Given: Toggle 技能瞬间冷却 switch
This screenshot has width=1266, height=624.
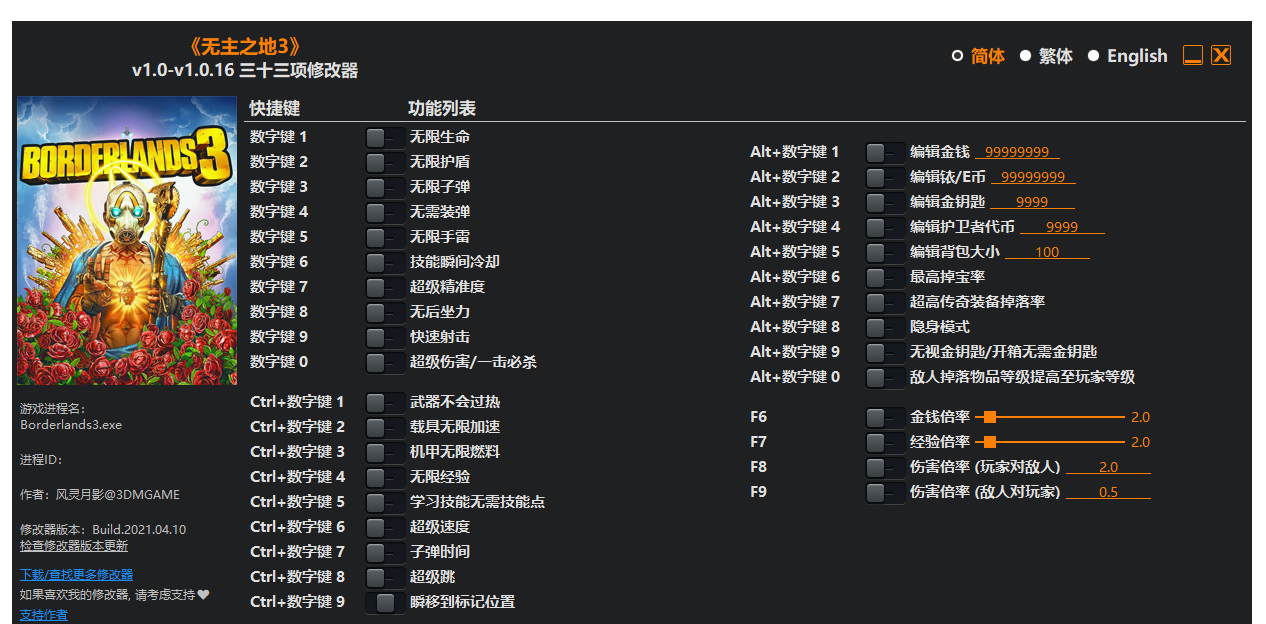Looking at the screenshot, I should pos(385,262).
